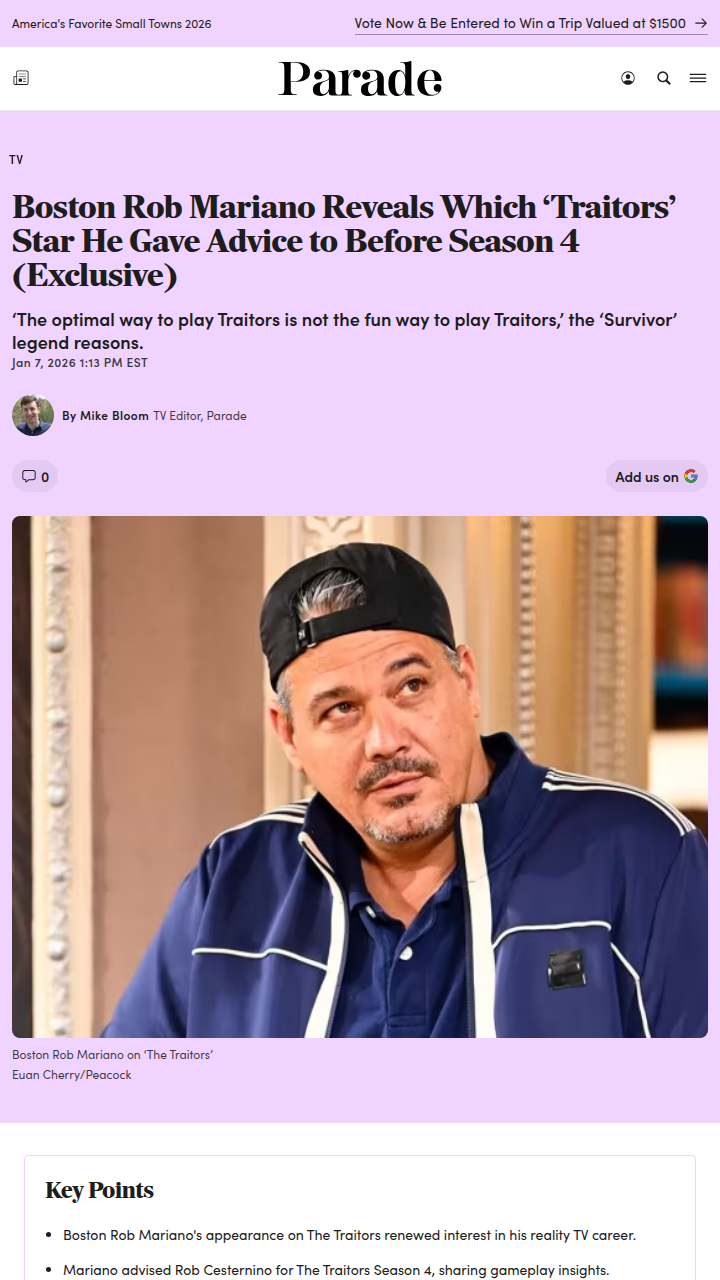Open the user account icon

coord(628,78)
